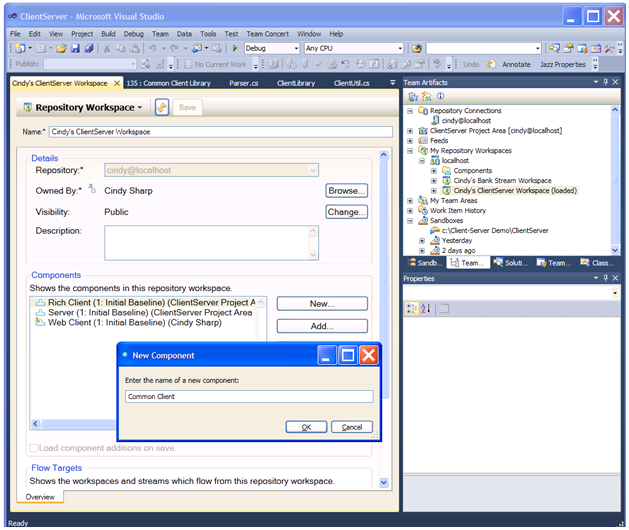Select the Overview tab at bottom
Viewport: 629px width, 530px height.
[40, 497]
